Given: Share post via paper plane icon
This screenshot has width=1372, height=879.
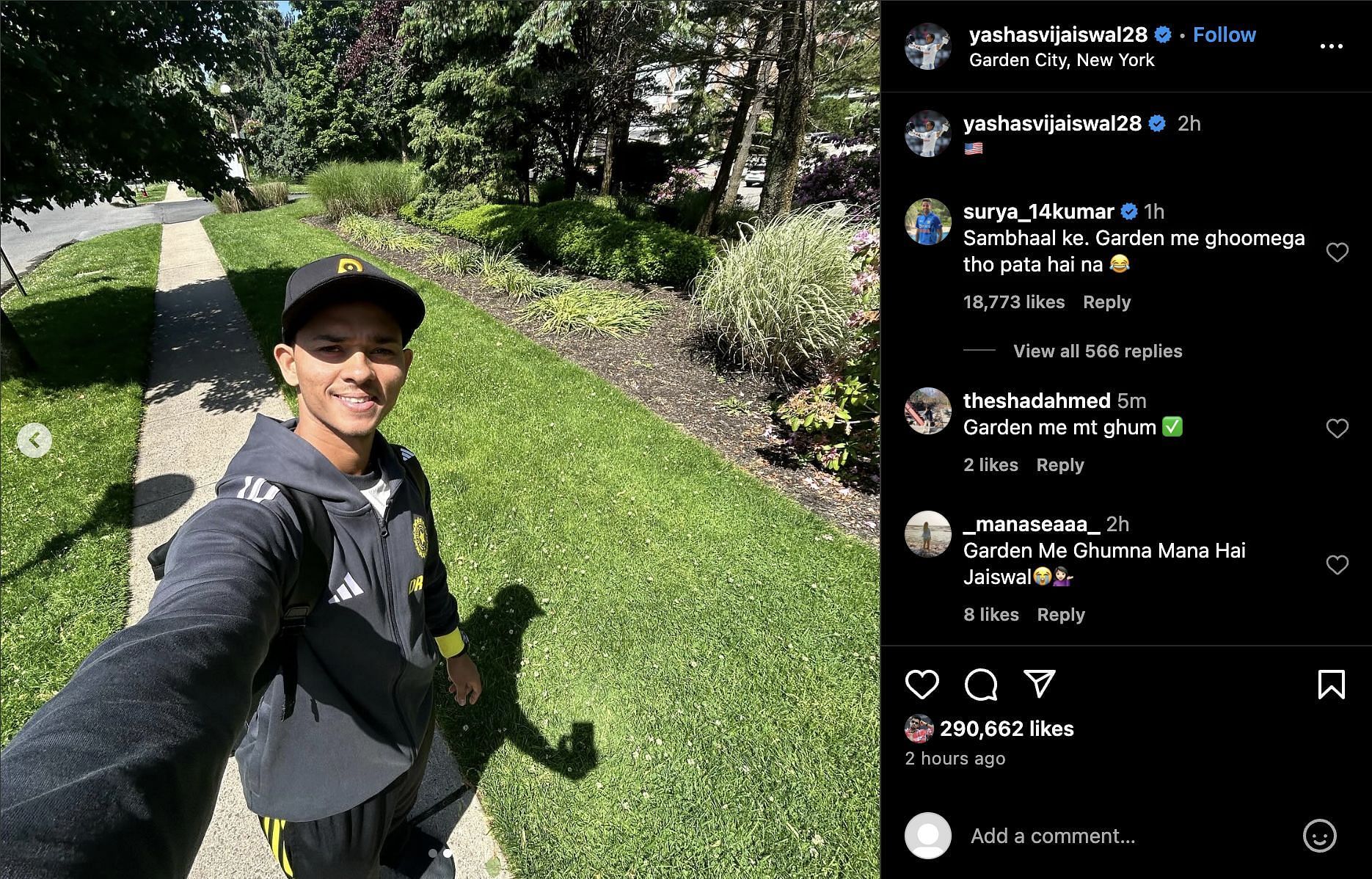Looking at the screenshot, I should tap(1040, 683).
